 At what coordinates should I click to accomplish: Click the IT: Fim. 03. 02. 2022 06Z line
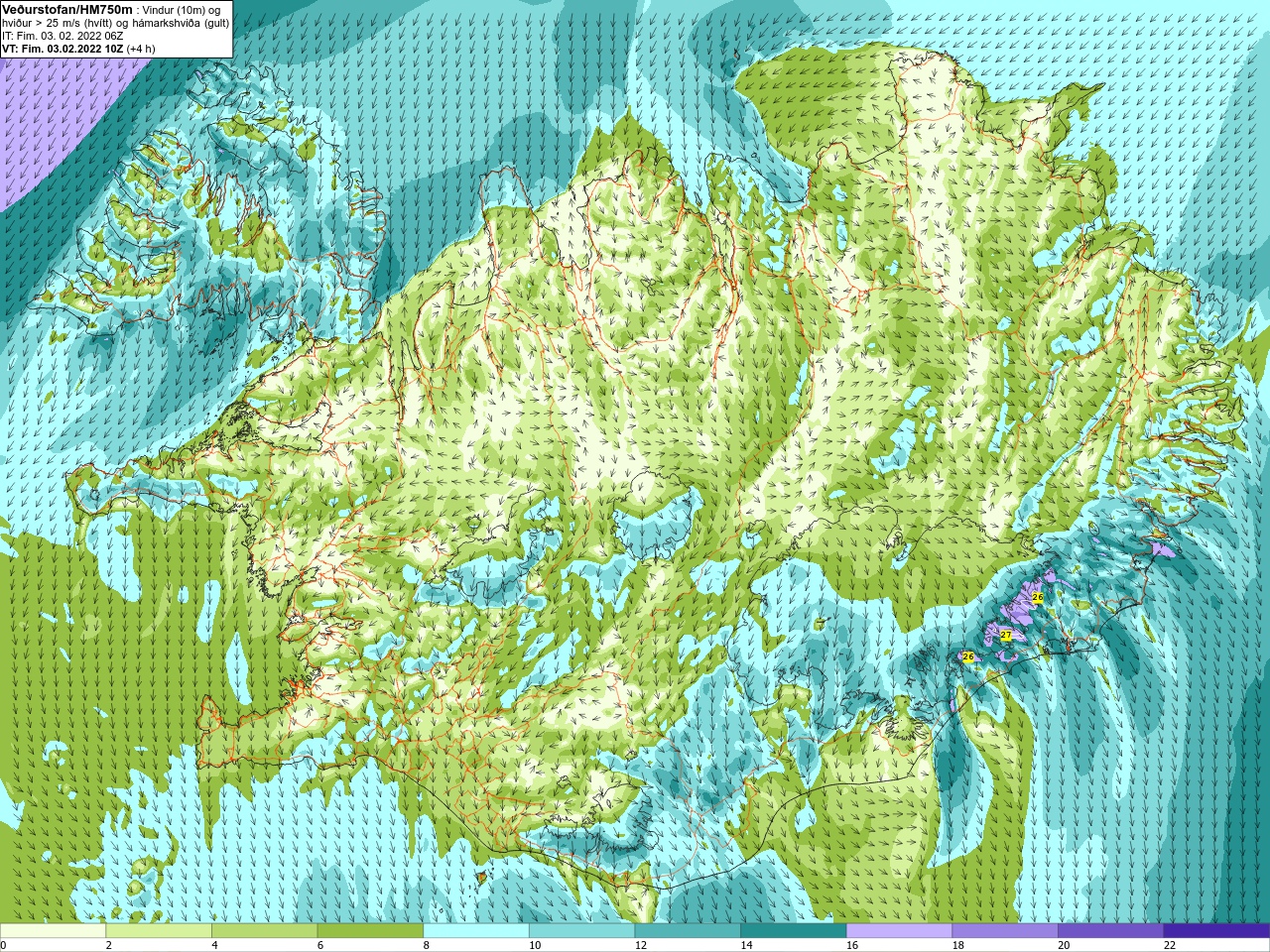(63, 36)
